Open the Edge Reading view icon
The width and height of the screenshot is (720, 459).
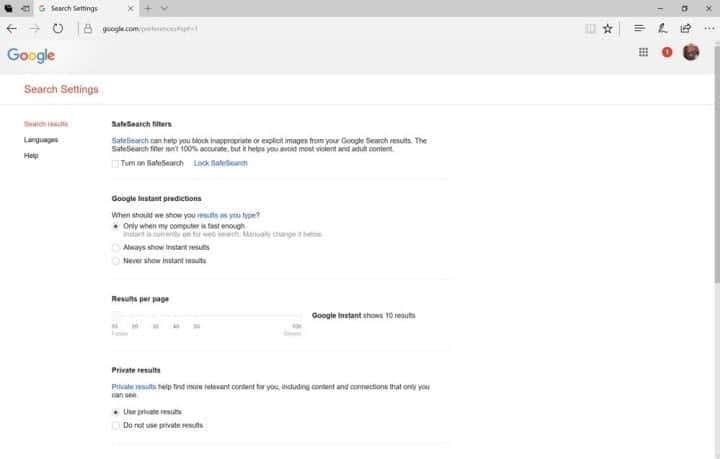click(590, 28)
